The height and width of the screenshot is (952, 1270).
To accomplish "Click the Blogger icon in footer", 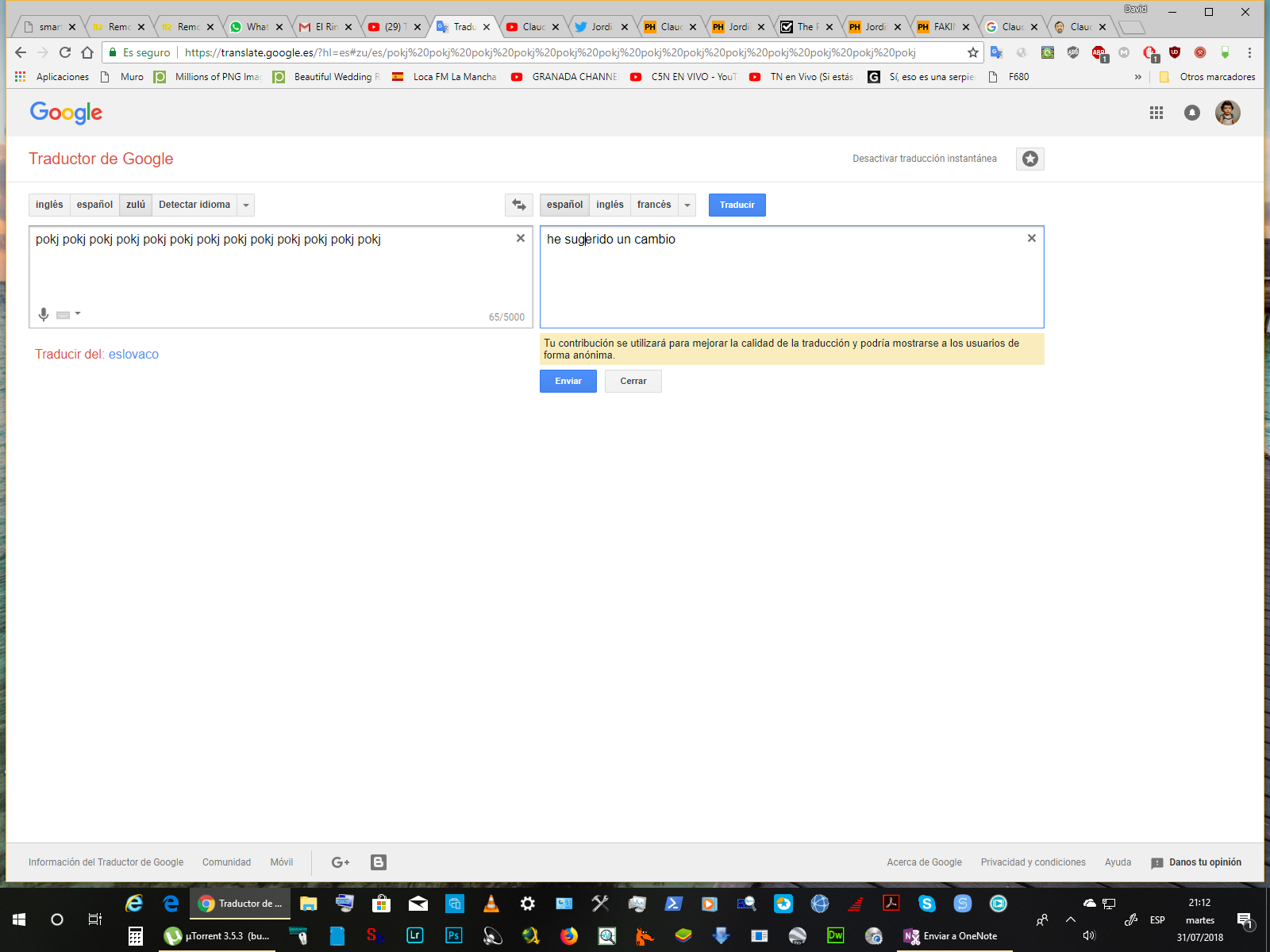I will point(379,862).
